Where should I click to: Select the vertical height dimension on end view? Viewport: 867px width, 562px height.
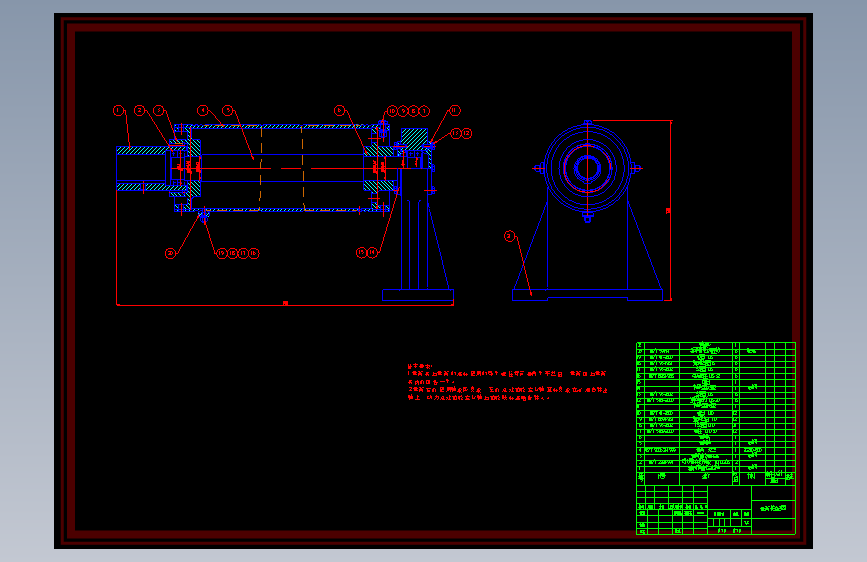click(670, 210)
